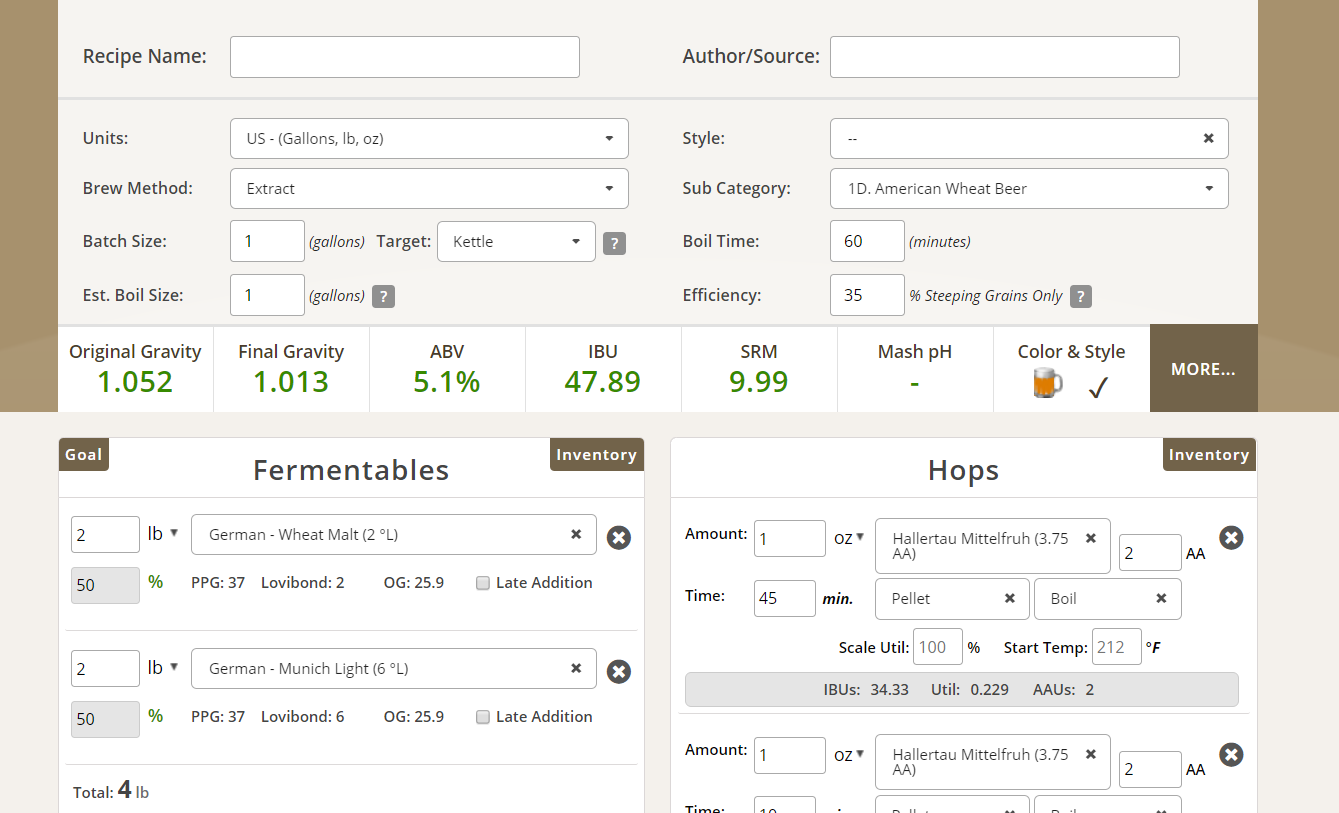Open the Sub Category dropdown
The image size is (1339, 813).
click(x=1029, y=189)
